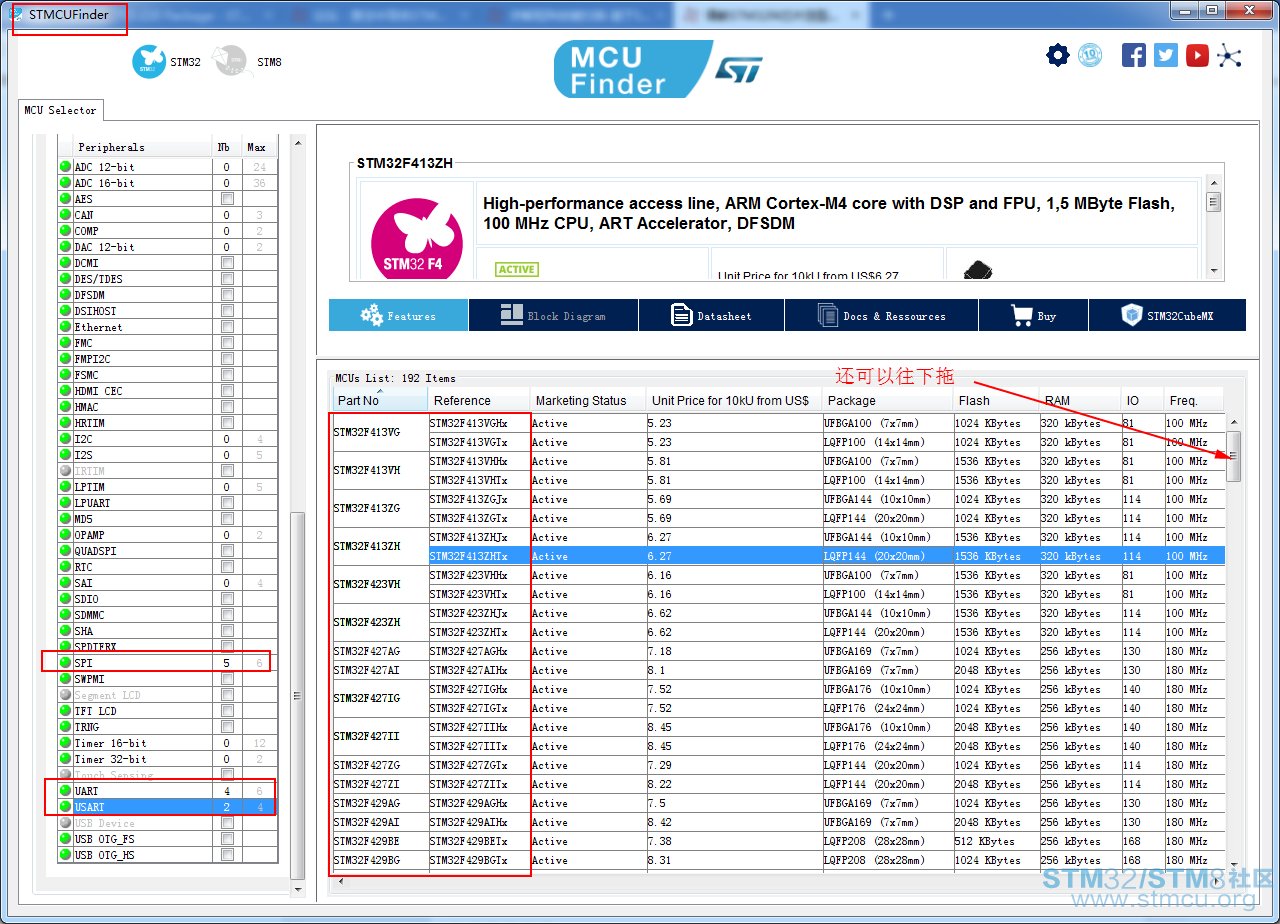
Task: Click the UART Nb value field
Action: pos(227,791)
